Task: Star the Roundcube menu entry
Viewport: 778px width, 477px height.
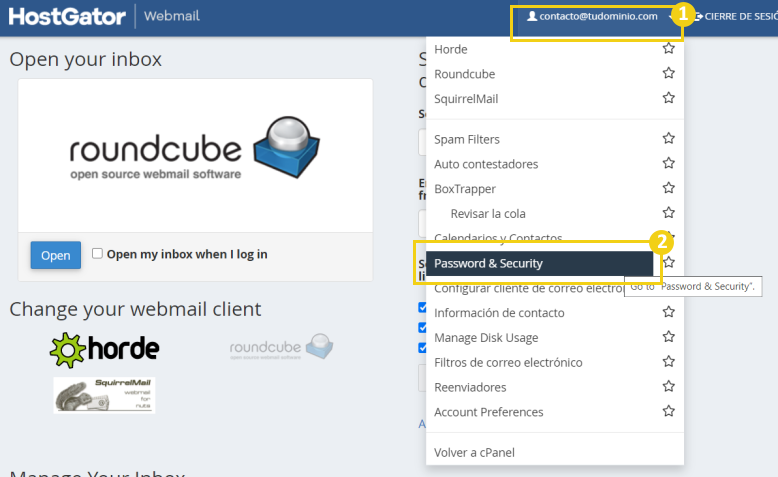Action: 668,73
